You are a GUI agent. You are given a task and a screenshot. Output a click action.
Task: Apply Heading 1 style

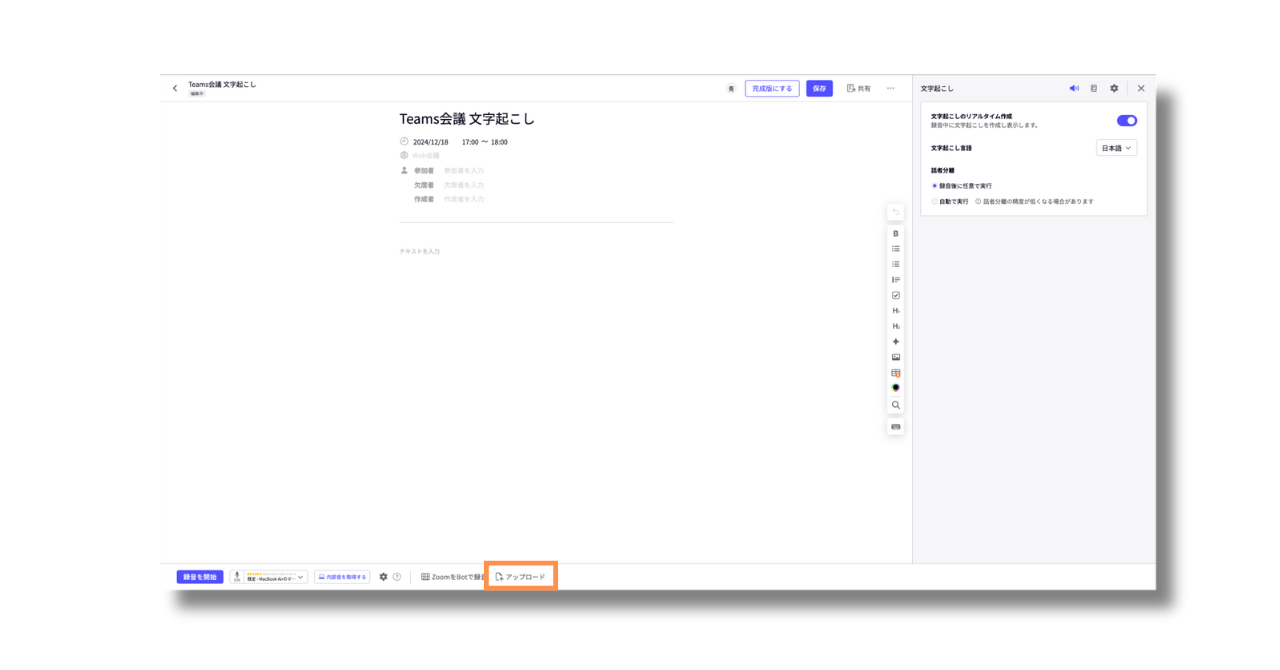[896, 311]
